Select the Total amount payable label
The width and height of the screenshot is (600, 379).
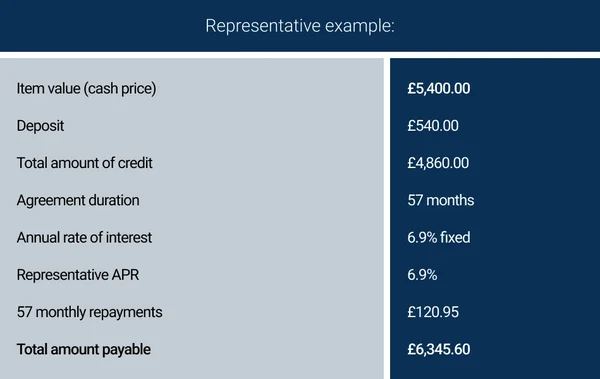(83, 349)
